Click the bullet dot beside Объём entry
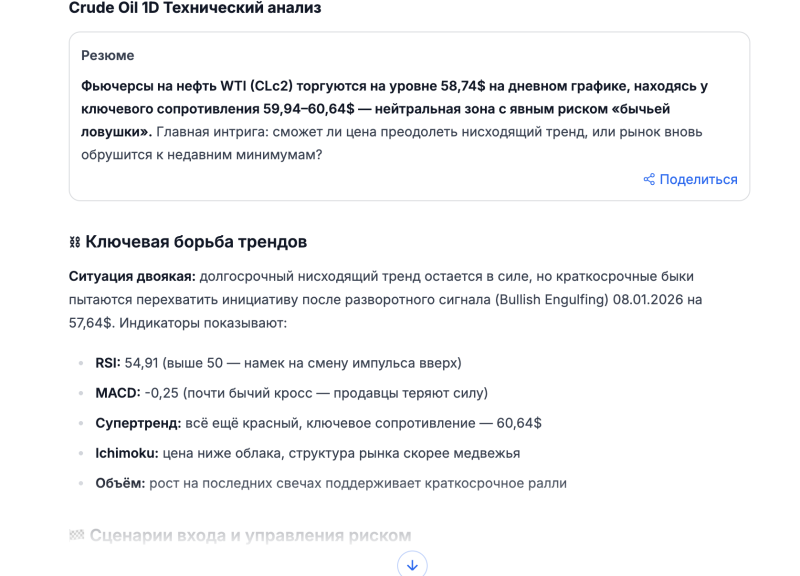 point(81,484)
